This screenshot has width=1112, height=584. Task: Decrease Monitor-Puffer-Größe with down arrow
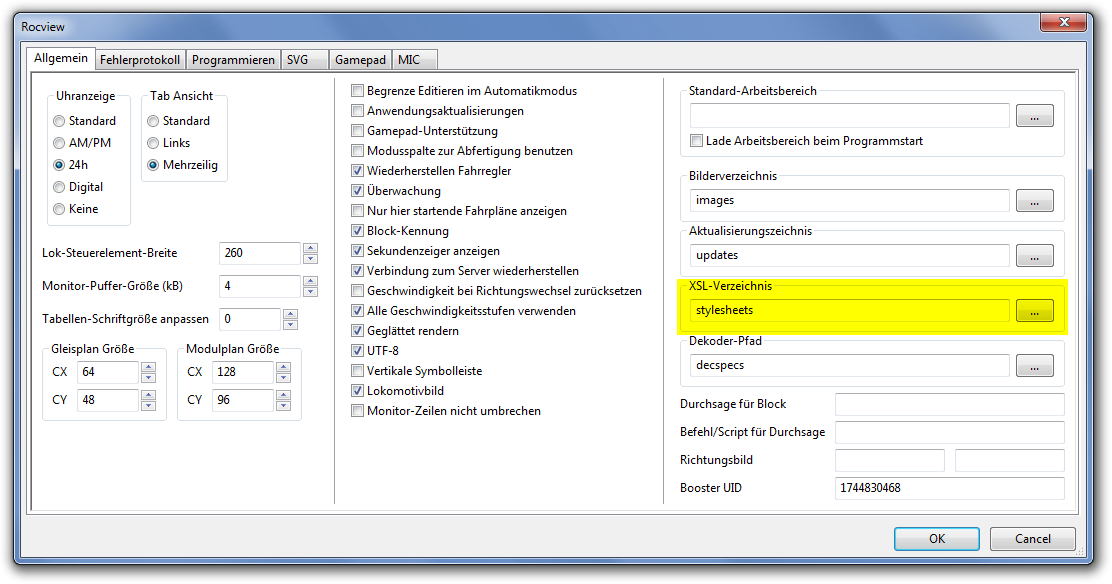click(x=310, y=292)
